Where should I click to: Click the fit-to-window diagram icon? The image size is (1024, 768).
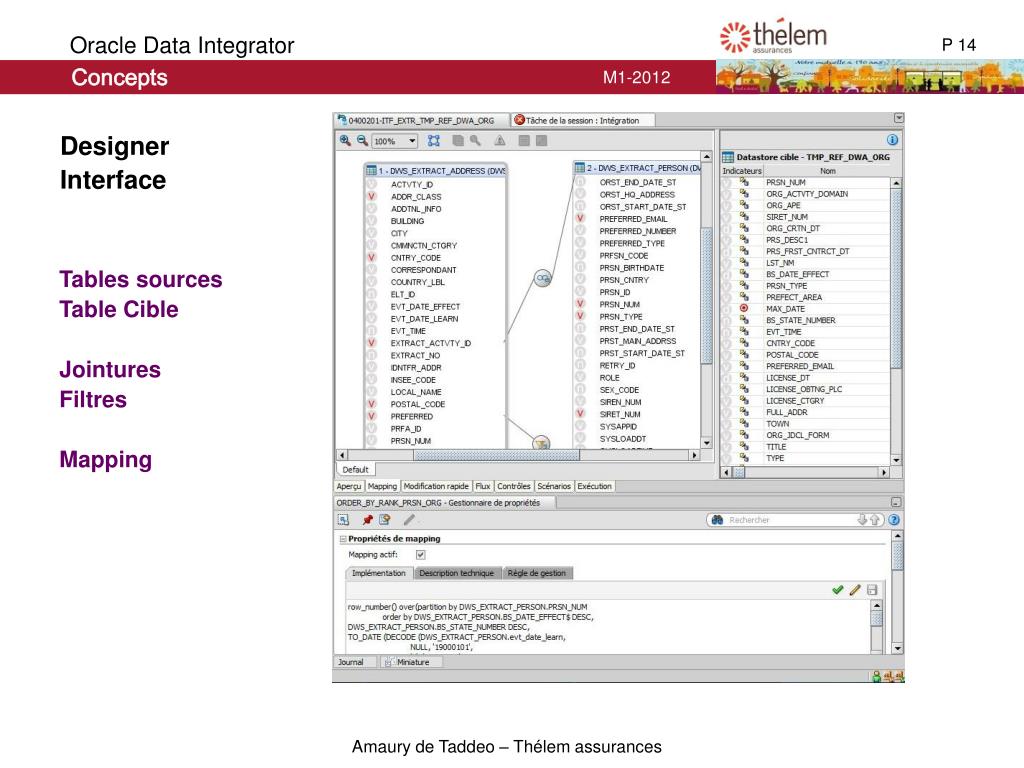point(434,140)
